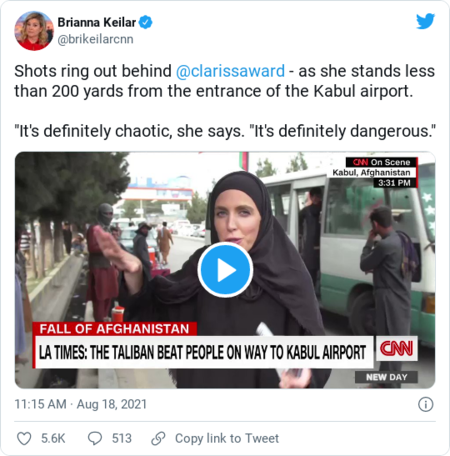Click the 11:15 AM Aug 18, 2021 timestamp
The height and width of the screenshot is (456, 450).
[81, 404]
